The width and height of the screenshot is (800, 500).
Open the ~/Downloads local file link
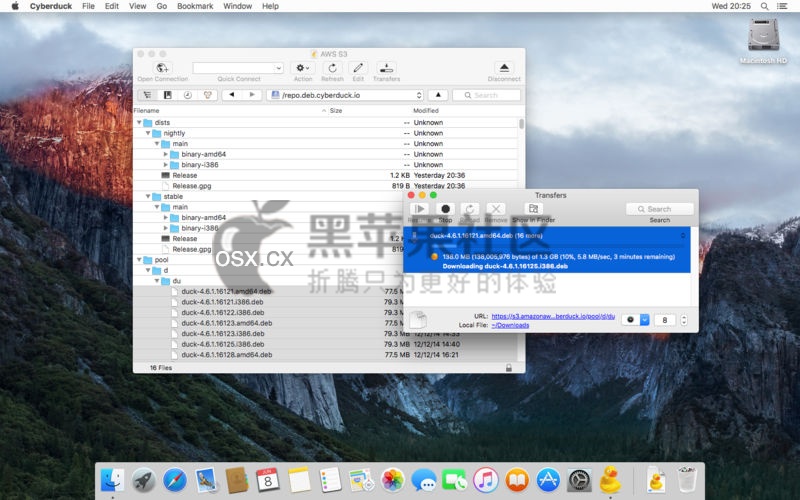coord(510,325)
